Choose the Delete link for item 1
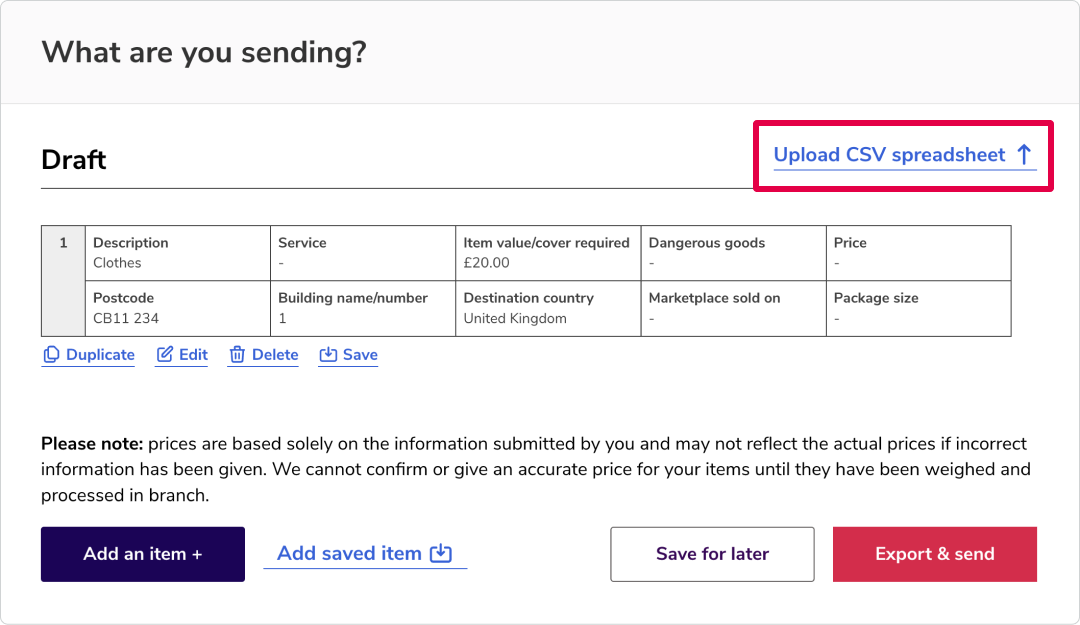1080x625 pixels. pyautogui.click(x=275, y=355)
